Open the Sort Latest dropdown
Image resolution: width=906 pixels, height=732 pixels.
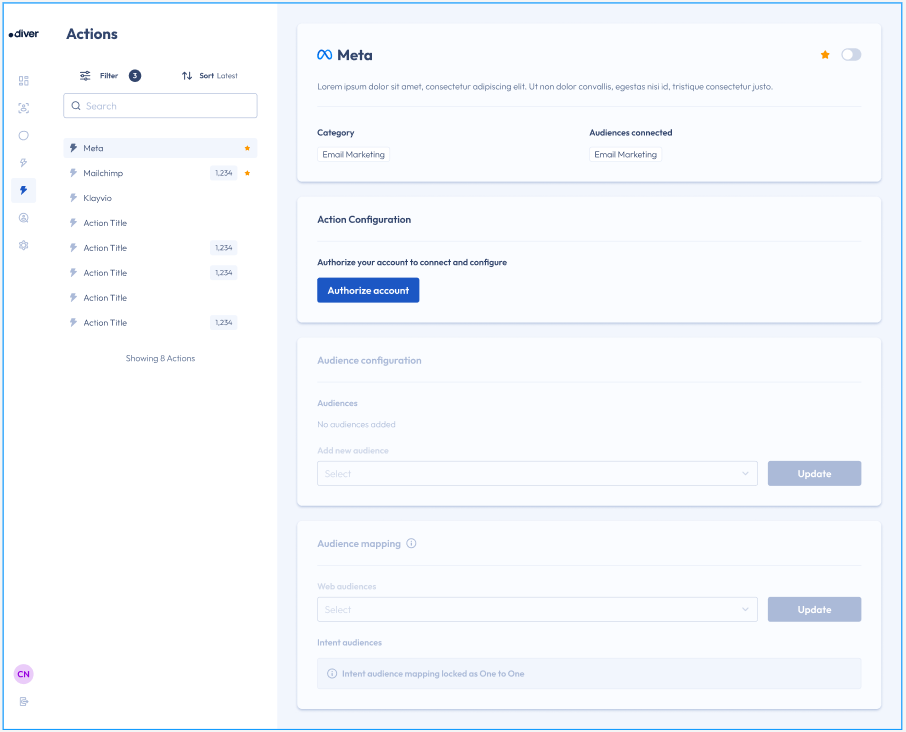(x=209, y=76)
